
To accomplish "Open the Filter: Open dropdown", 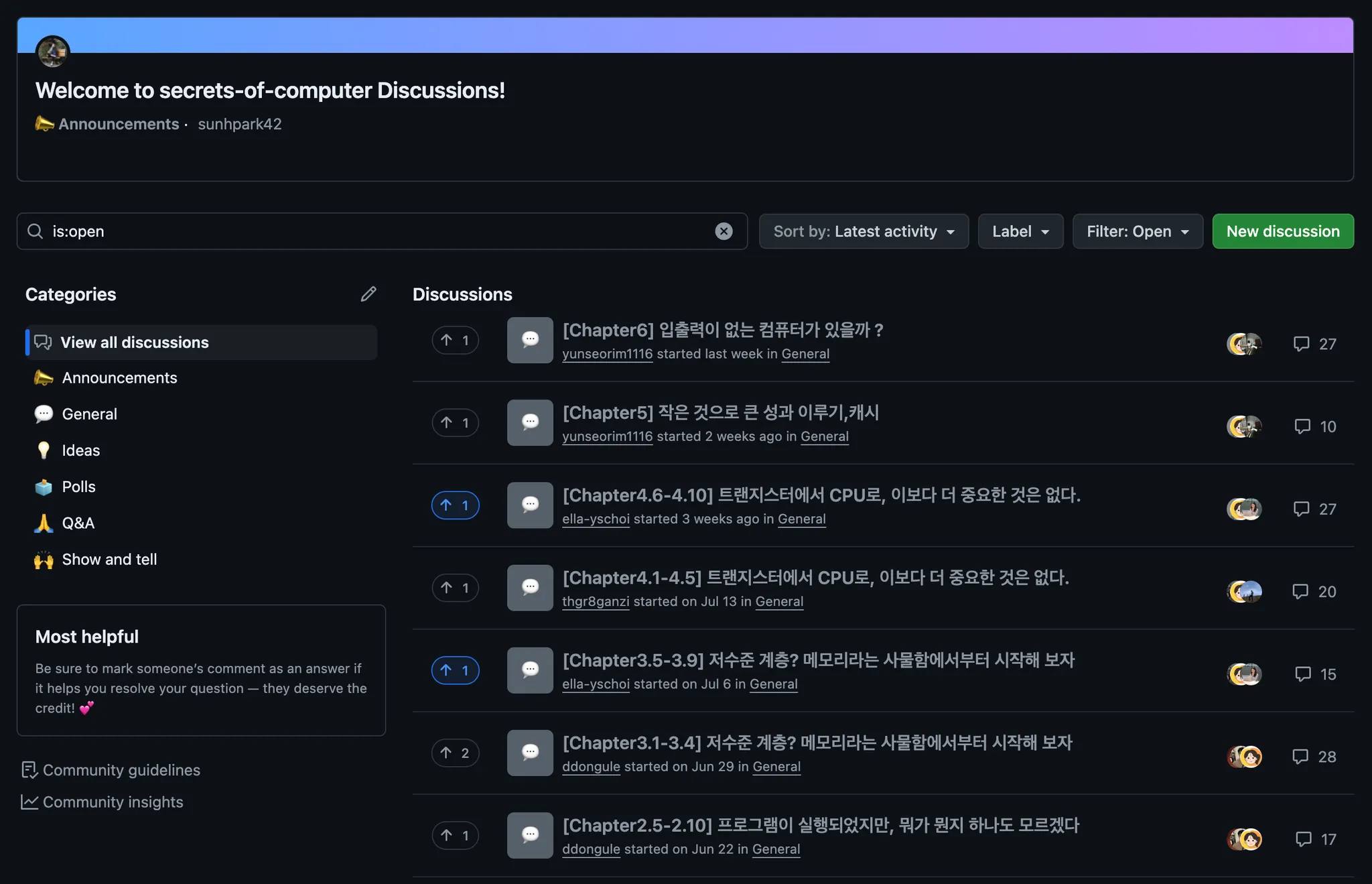I will (x=1137, y=231).
